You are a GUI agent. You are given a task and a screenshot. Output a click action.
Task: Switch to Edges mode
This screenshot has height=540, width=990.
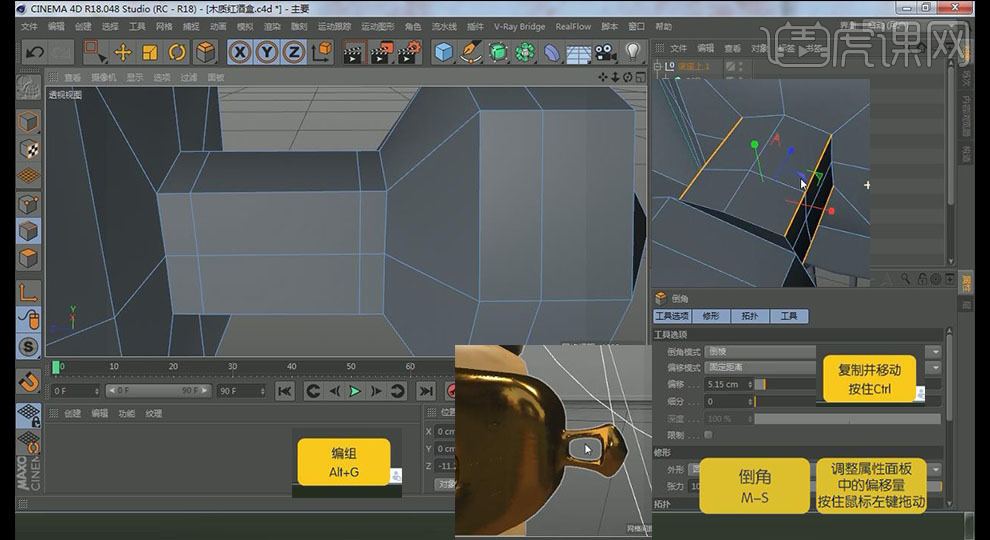(28, 231)
